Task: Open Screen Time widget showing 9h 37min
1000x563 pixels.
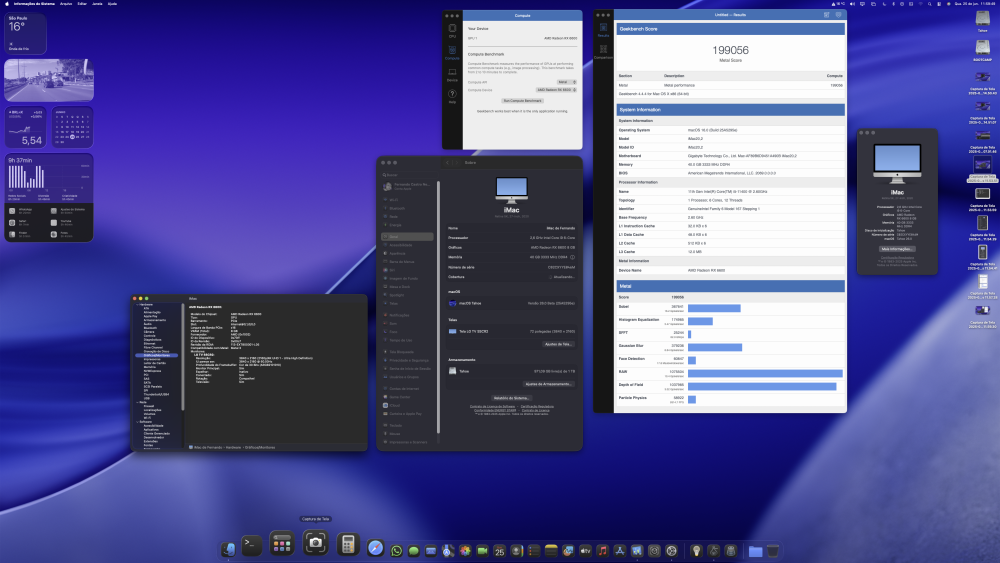Action: (x=49, y=198)
